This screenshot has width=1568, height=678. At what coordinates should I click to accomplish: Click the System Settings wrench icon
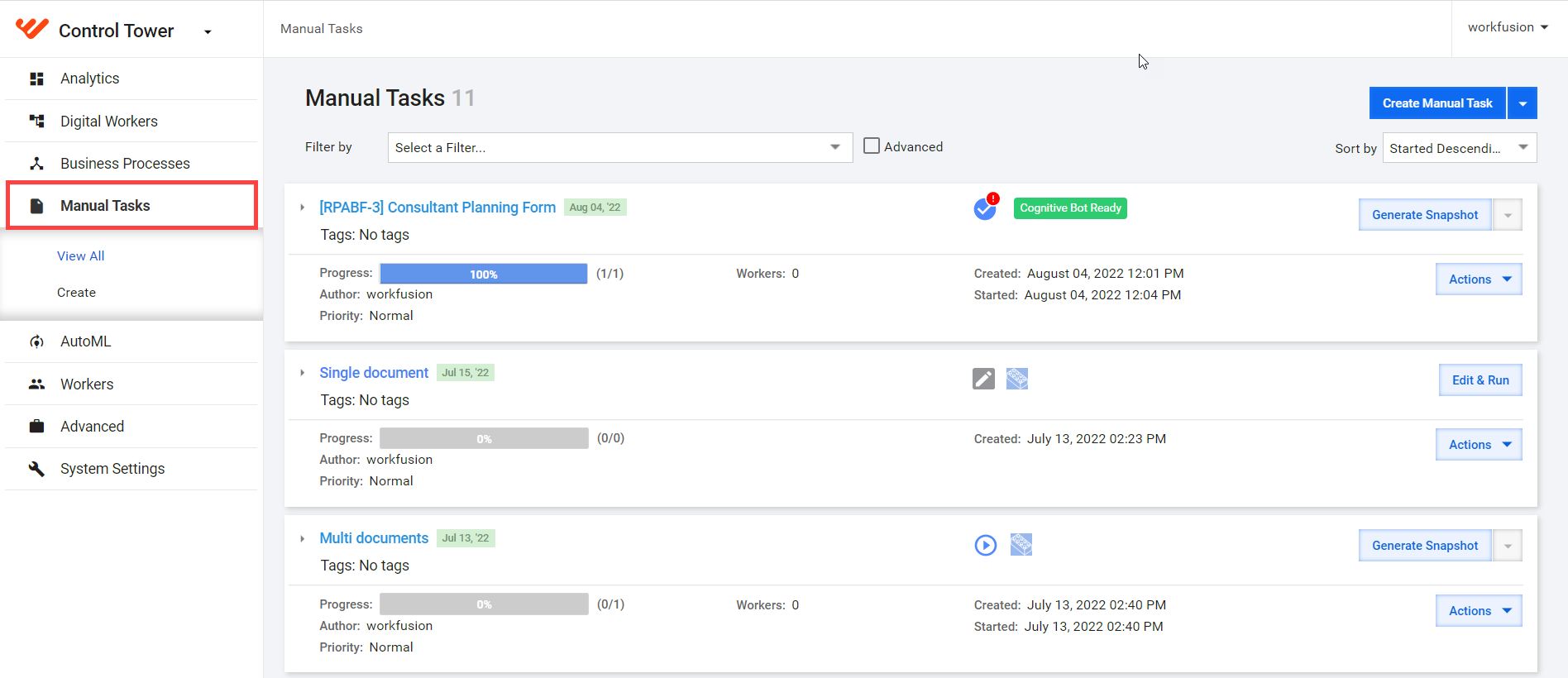[36, 469]
